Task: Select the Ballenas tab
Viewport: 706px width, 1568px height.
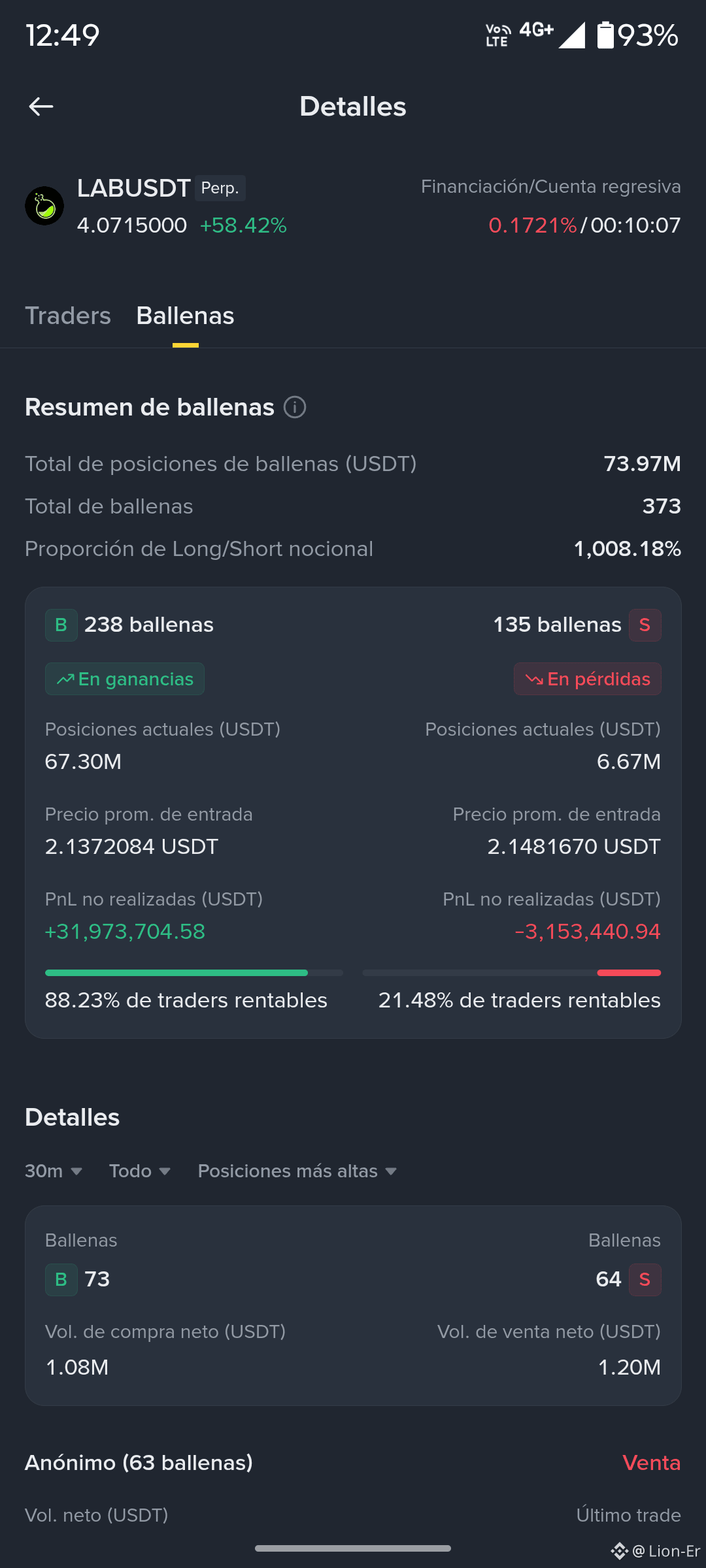Action: pyautogui.click(x=186, y=316)
